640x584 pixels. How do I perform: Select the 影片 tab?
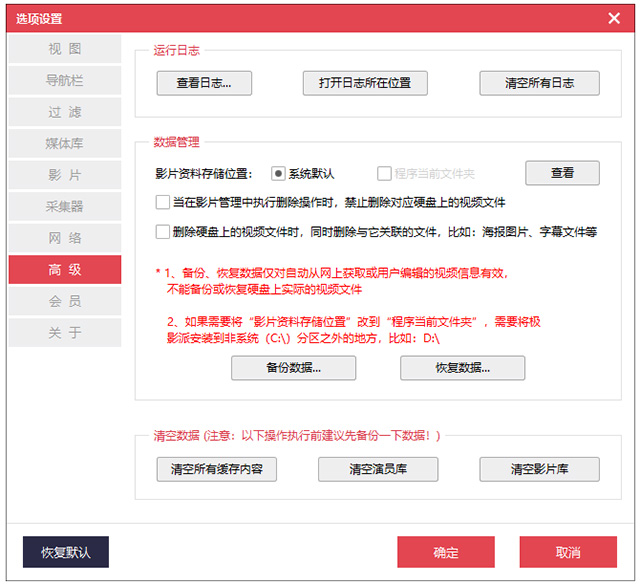coord(65,175)
